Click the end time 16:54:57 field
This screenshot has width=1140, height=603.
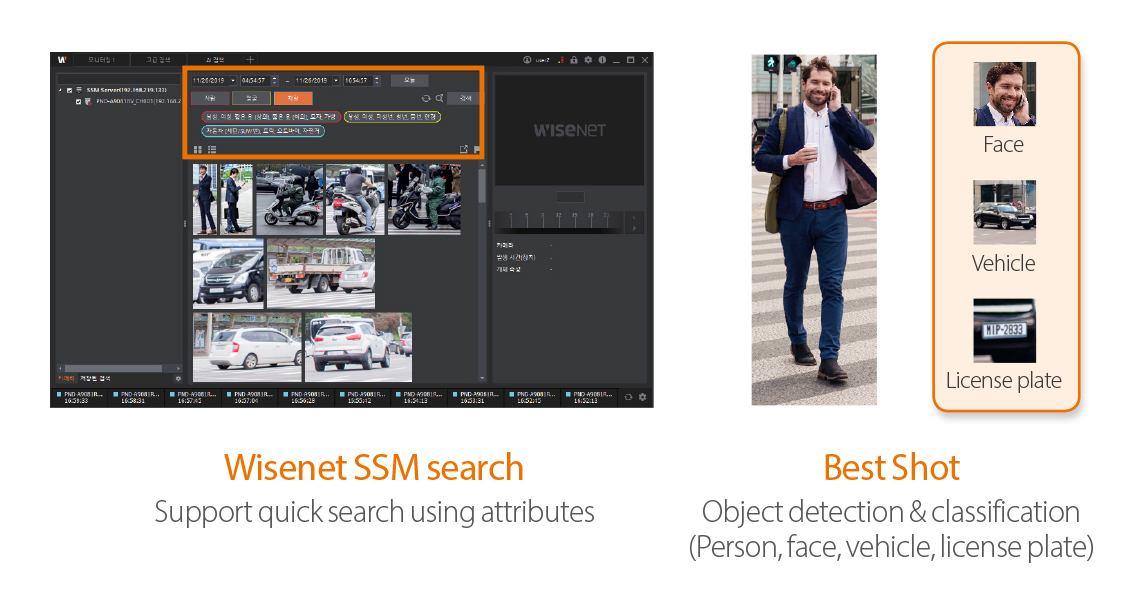click(358, 81)
